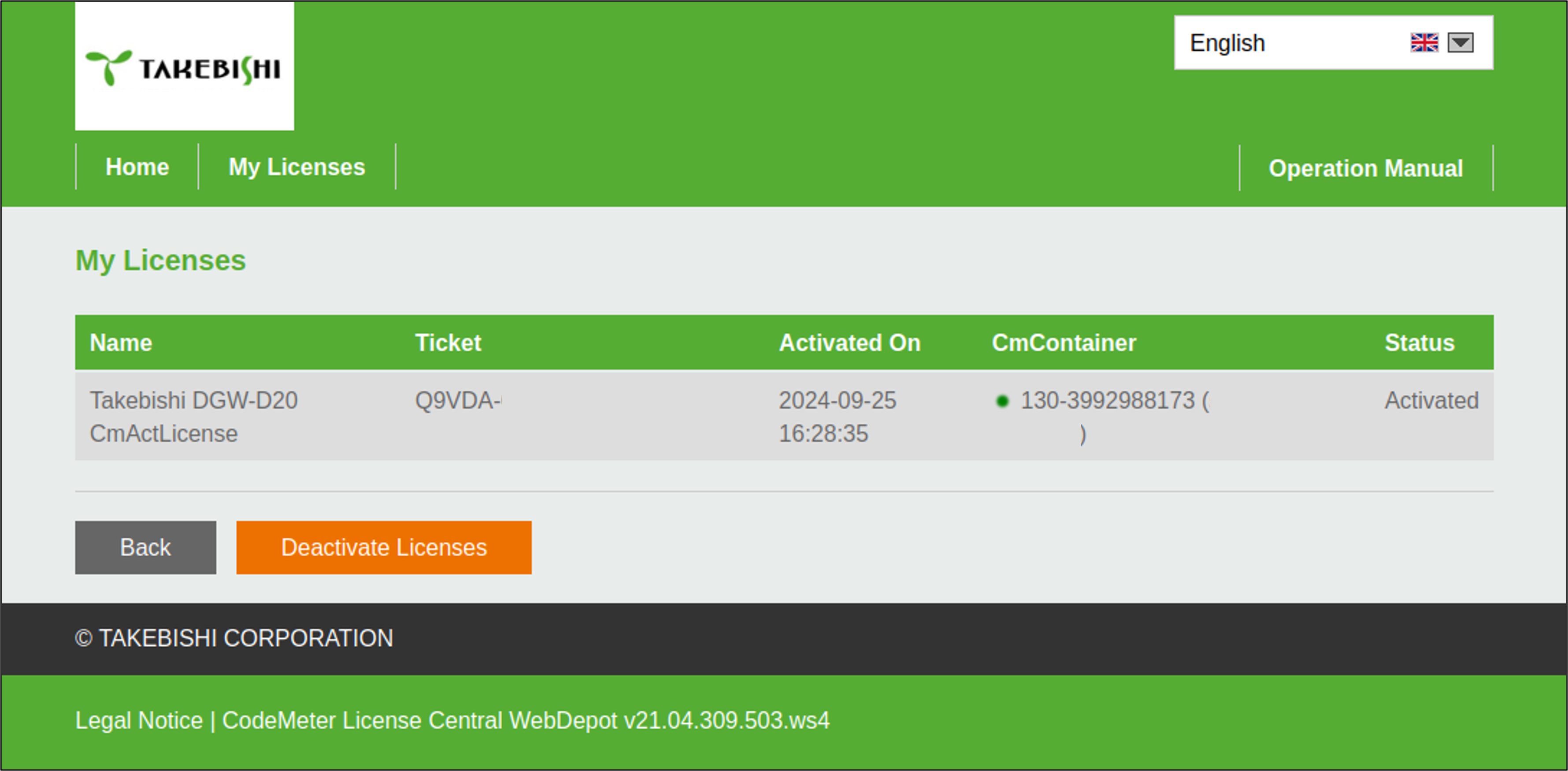Screen dimensions: 1568x771
Task: Click the Q9VDA- ticket value
Action: 458,401
